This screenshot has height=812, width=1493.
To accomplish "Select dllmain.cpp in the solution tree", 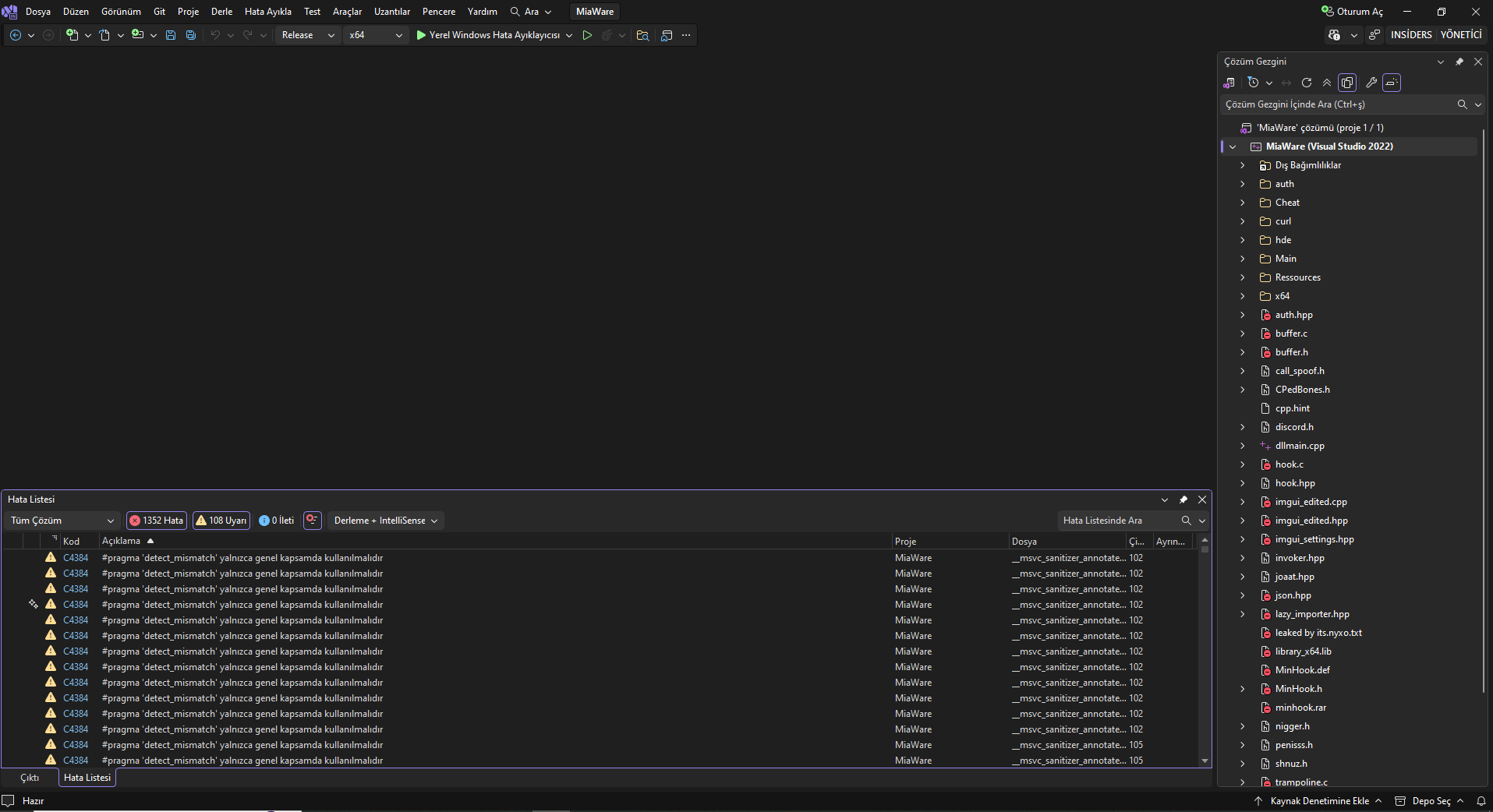I will (x=1300, y=446).
